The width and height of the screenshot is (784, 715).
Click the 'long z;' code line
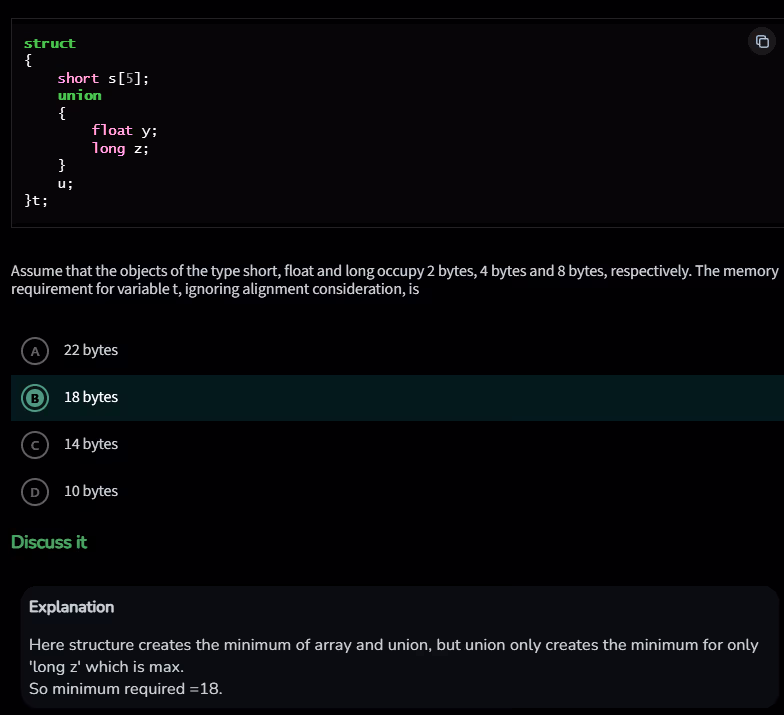click(x=120, y=148)
